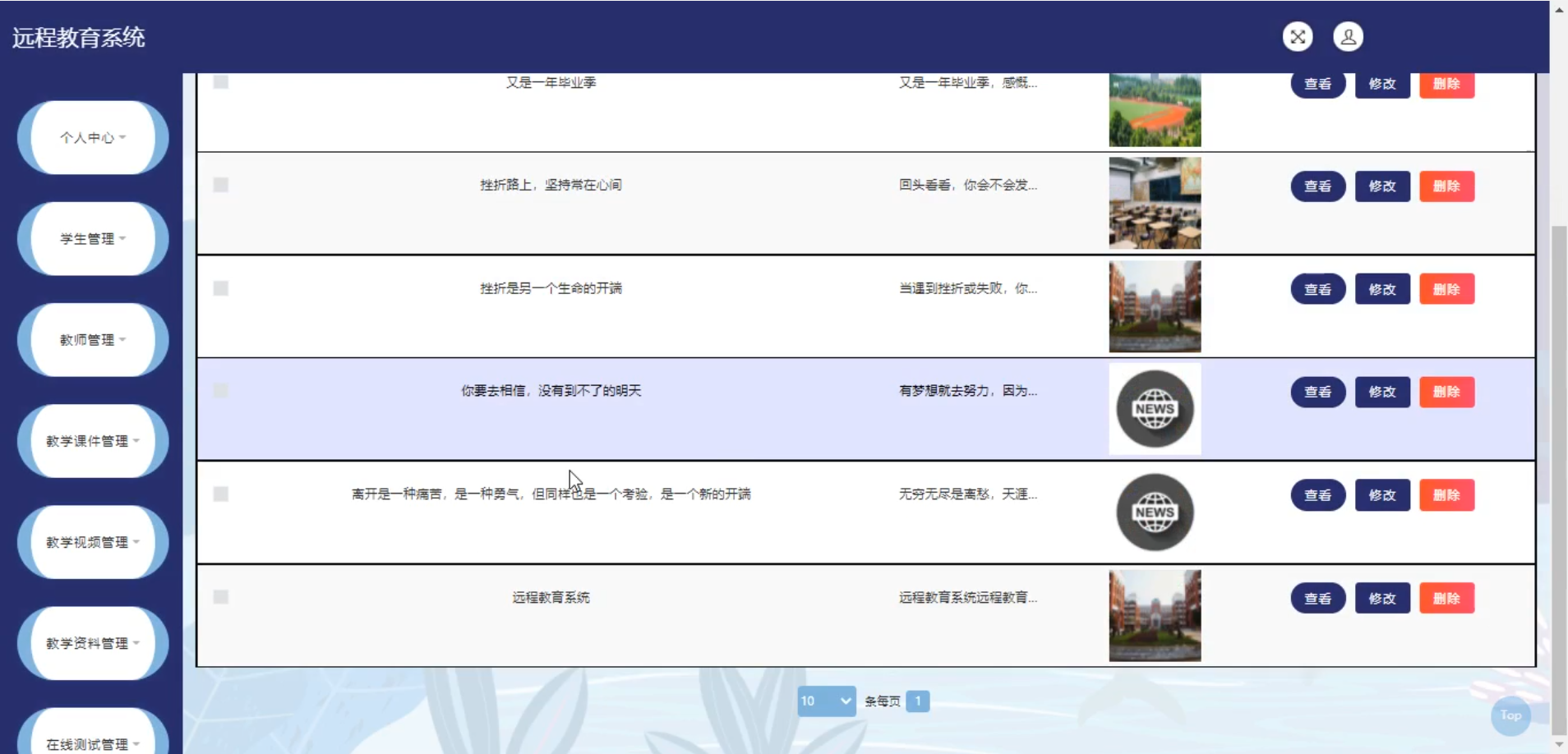The height and width of the screenshot is (754, 1568).
Task: Click 删除 for 又是一年毕业季
Action: pyautogui.click(x=1447, y=84)
